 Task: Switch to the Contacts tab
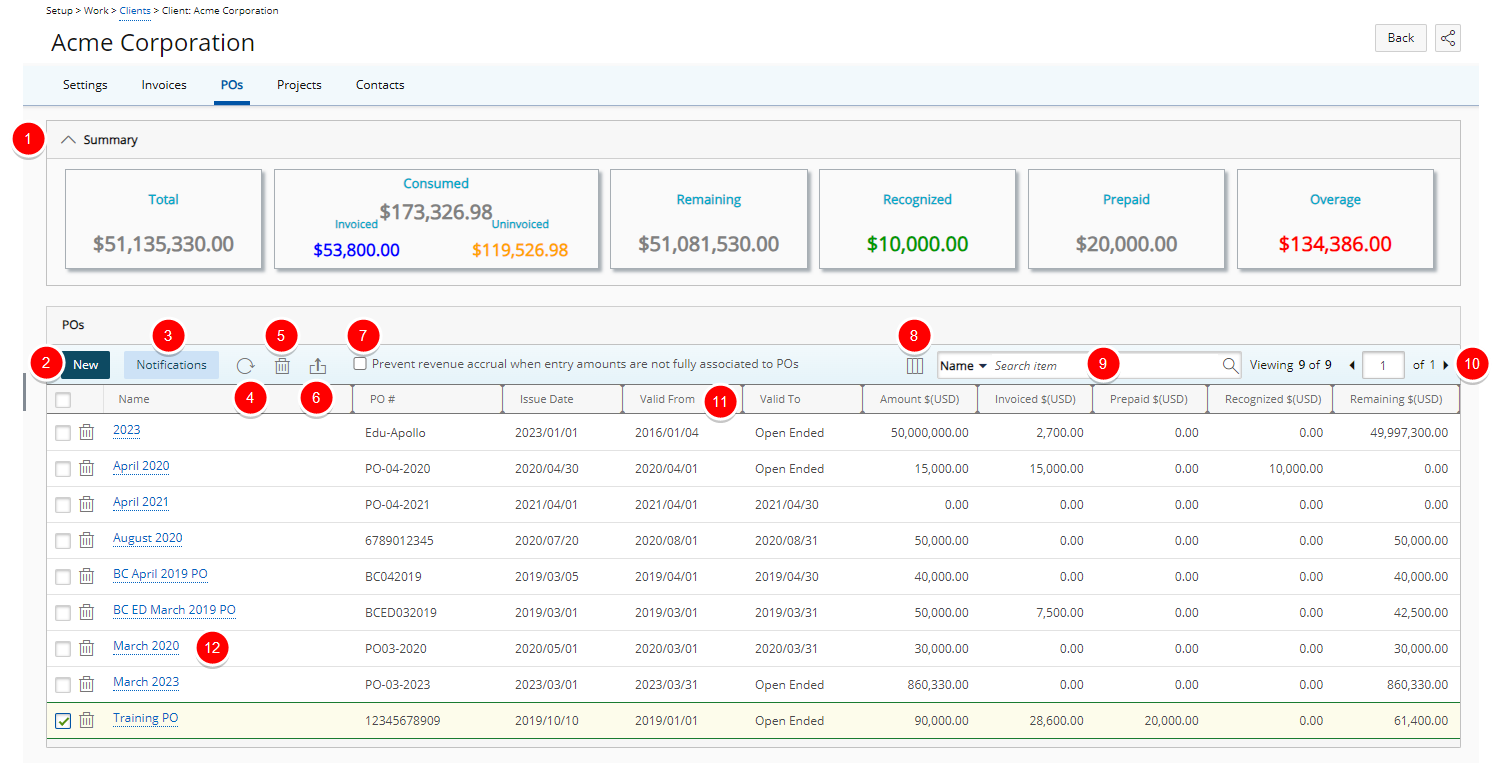[380, 85]
